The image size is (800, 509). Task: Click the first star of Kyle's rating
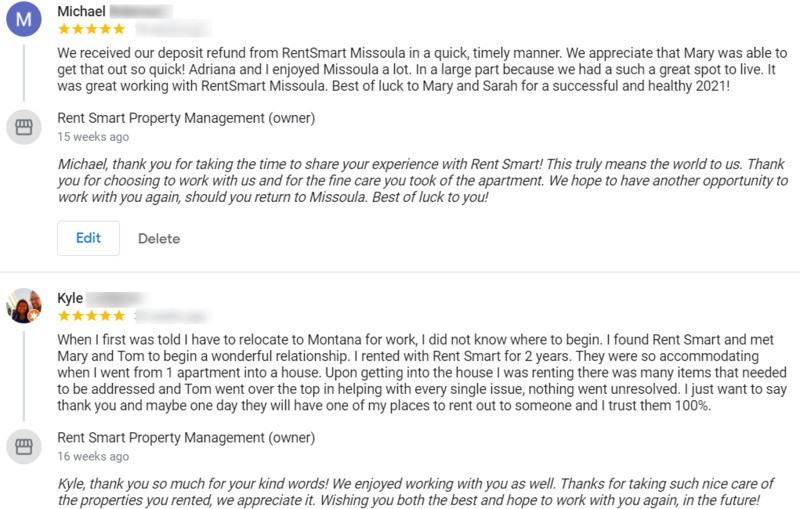64,316
